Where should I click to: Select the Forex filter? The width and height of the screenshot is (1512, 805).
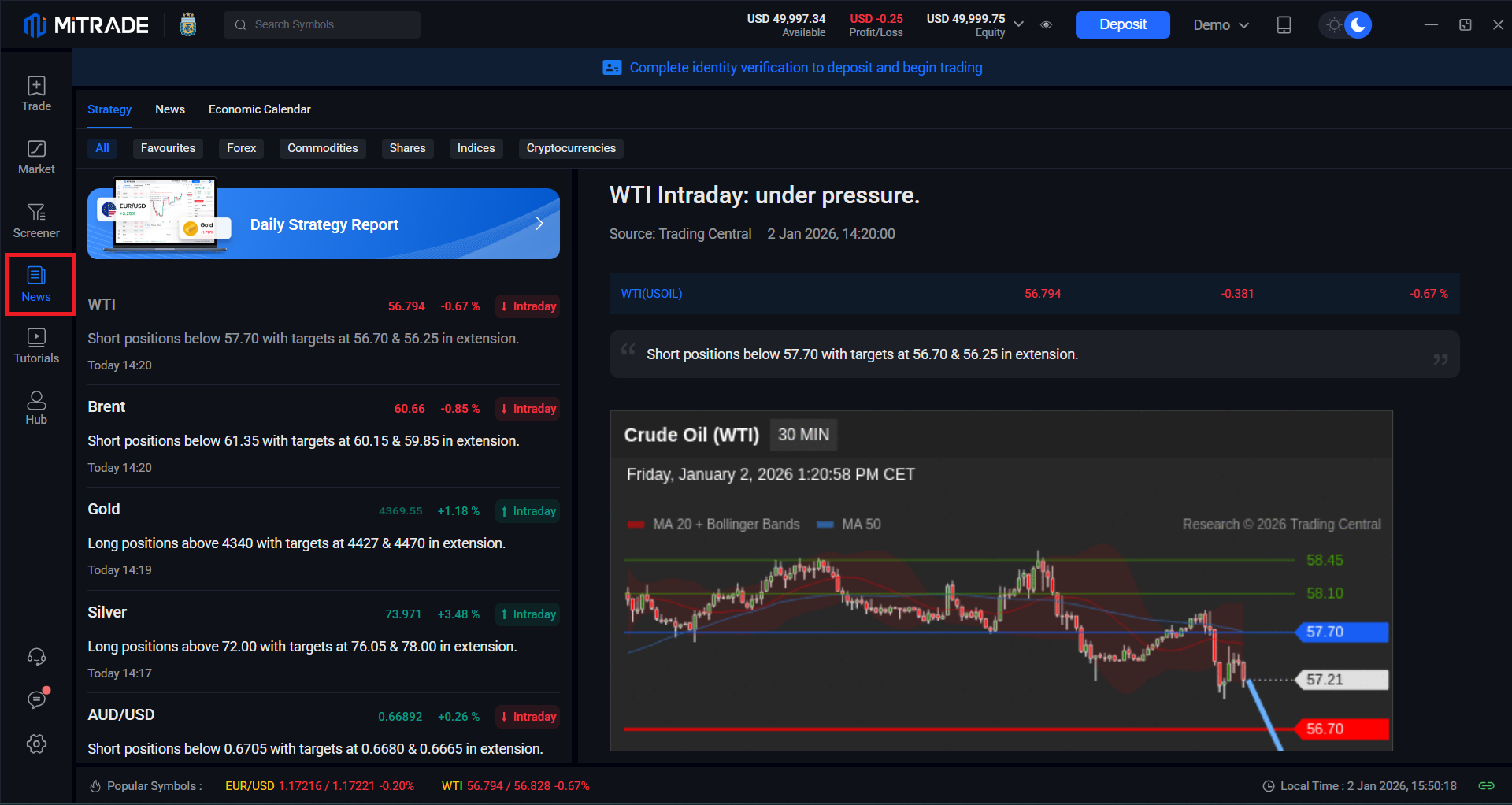point(242,148)
